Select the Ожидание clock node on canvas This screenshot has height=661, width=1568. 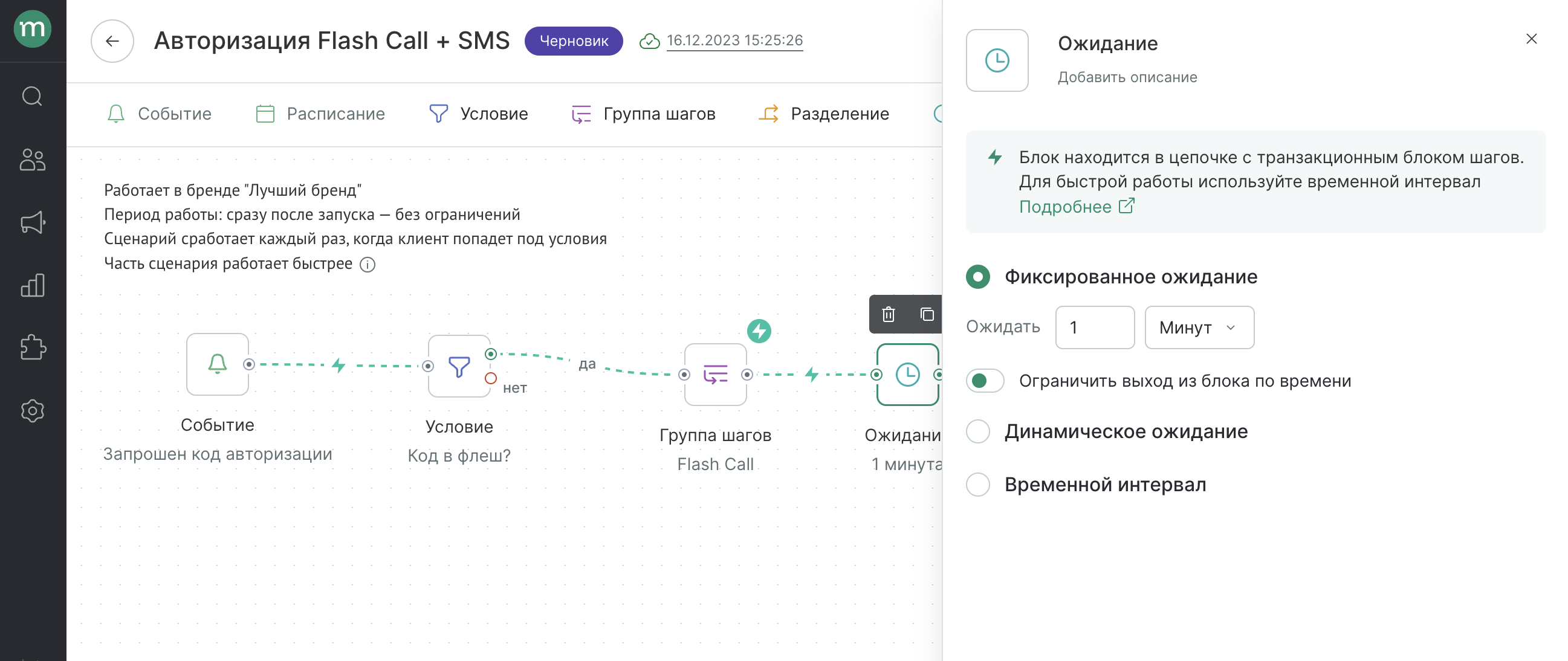907,375
